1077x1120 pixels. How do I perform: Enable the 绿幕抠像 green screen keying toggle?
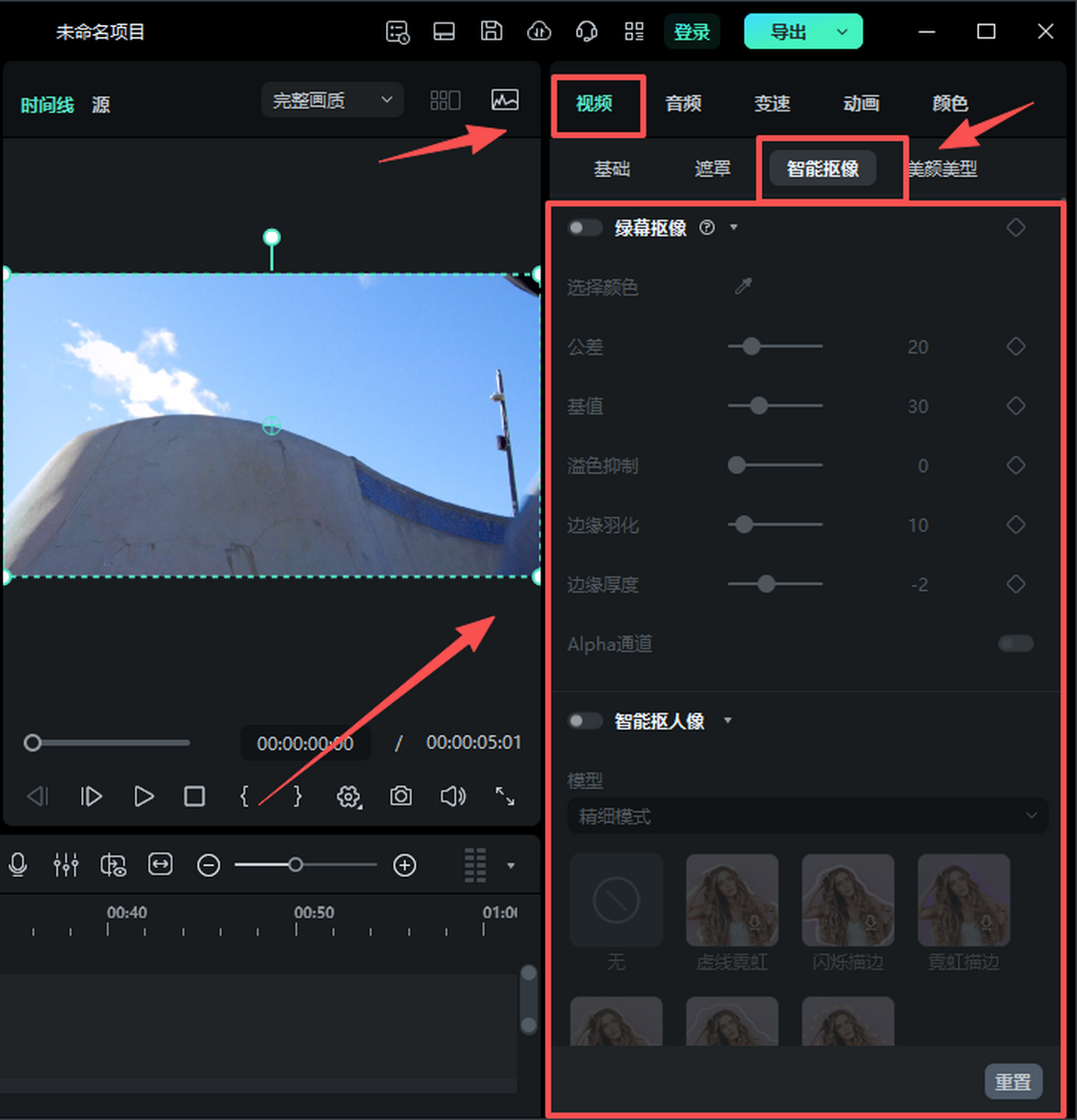(x=584, y=227)
